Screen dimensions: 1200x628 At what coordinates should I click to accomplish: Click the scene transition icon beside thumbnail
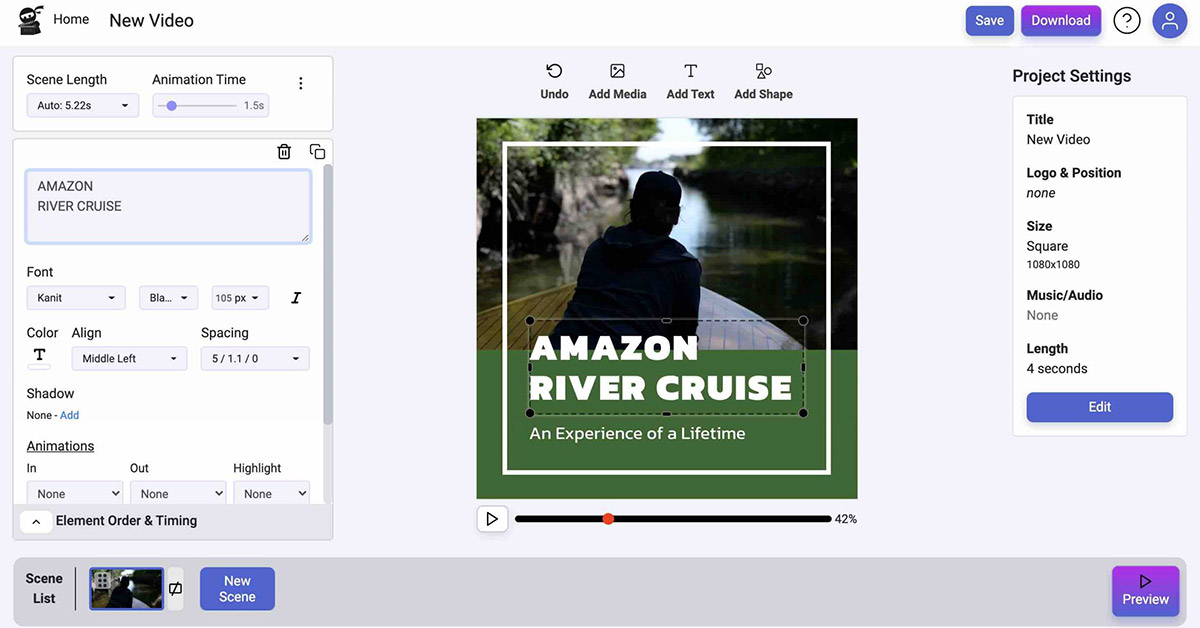coord(176,589)
